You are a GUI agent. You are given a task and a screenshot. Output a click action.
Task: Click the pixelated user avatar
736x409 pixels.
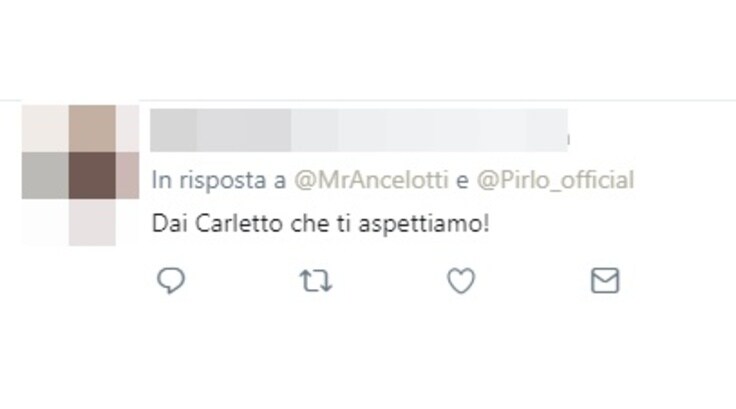tap(80, 175)
